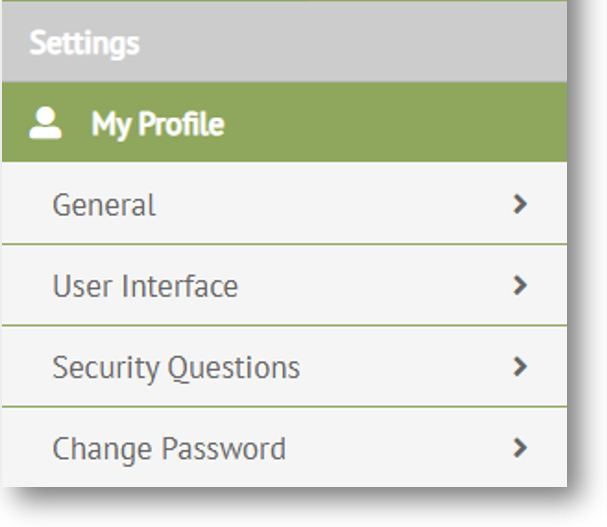Click the "General" text link
Image resolution: width=607 pixels, height=527 pixels.
tap(104, 205)
